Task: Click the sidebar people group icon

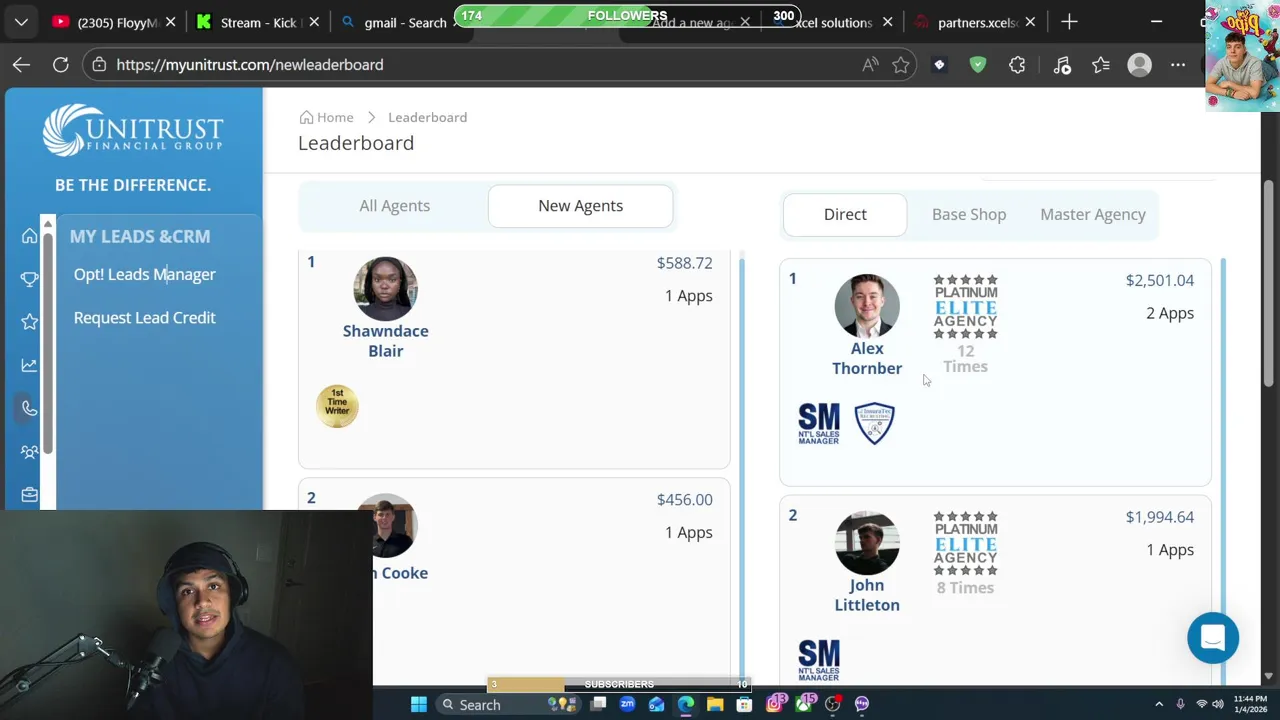Action: tap(30, 452)
